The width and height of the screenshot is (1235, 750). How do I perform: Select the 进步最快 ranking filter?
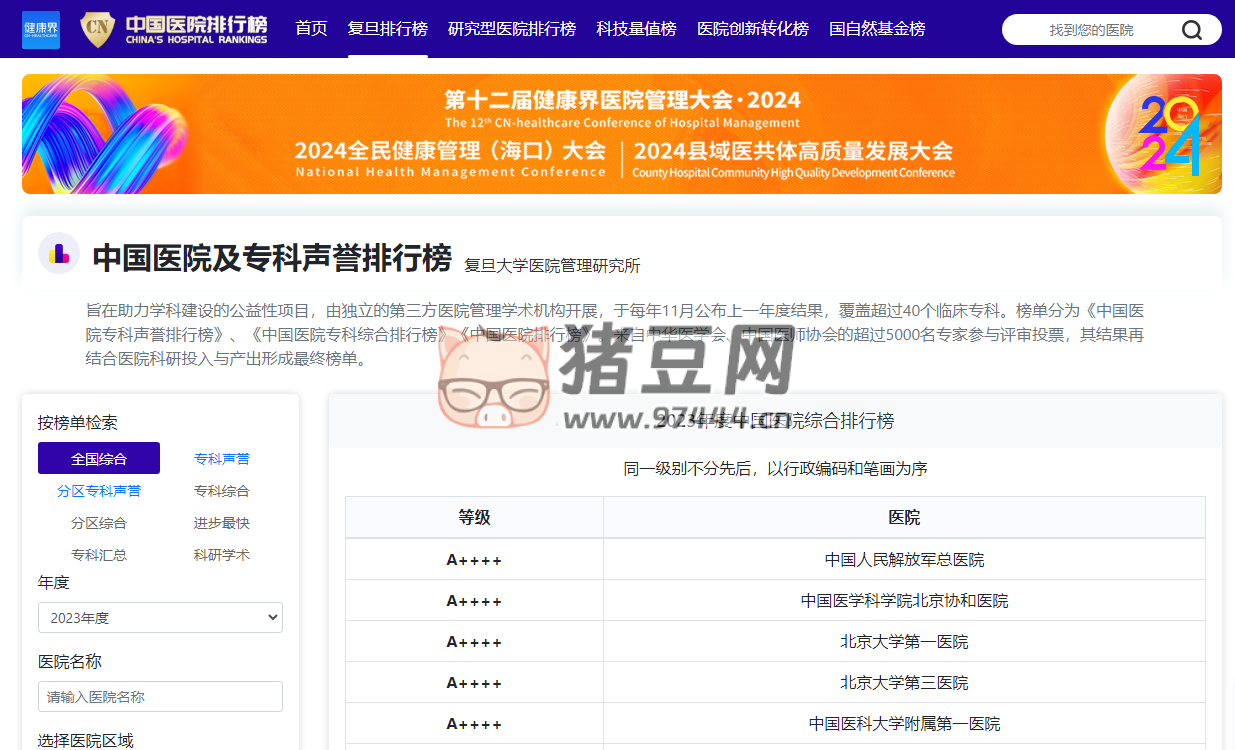(222, 523)
